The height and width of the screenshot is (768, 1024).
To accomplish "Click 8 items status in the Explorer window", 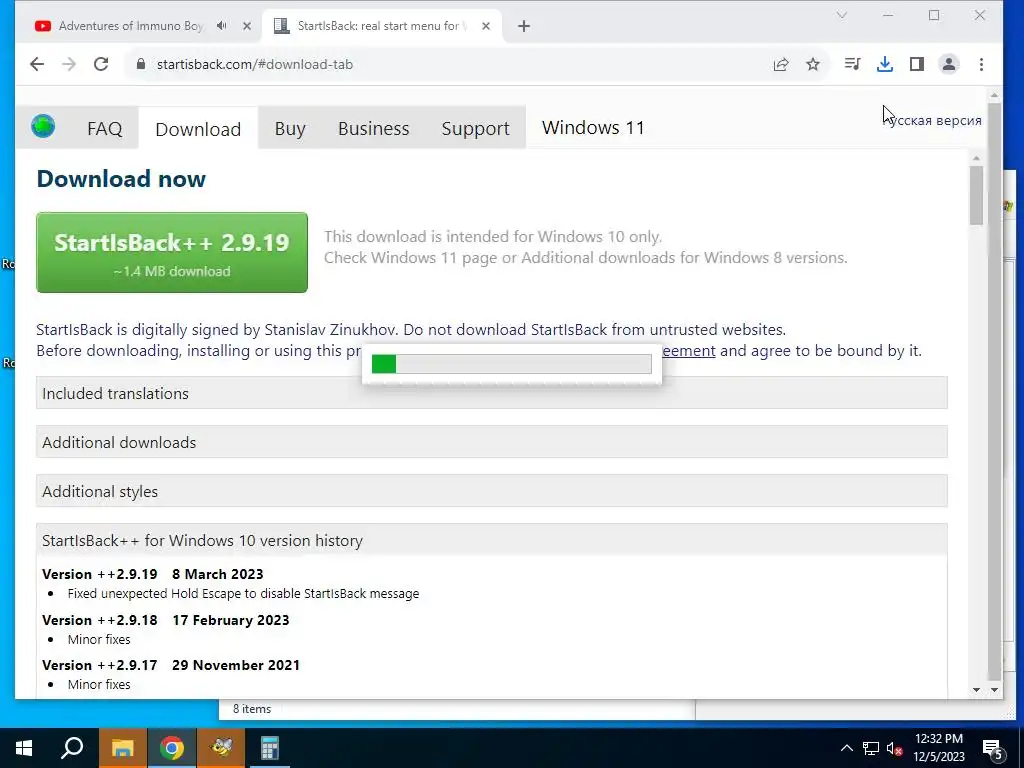I will pyautogui.click(x=252, y=709).
